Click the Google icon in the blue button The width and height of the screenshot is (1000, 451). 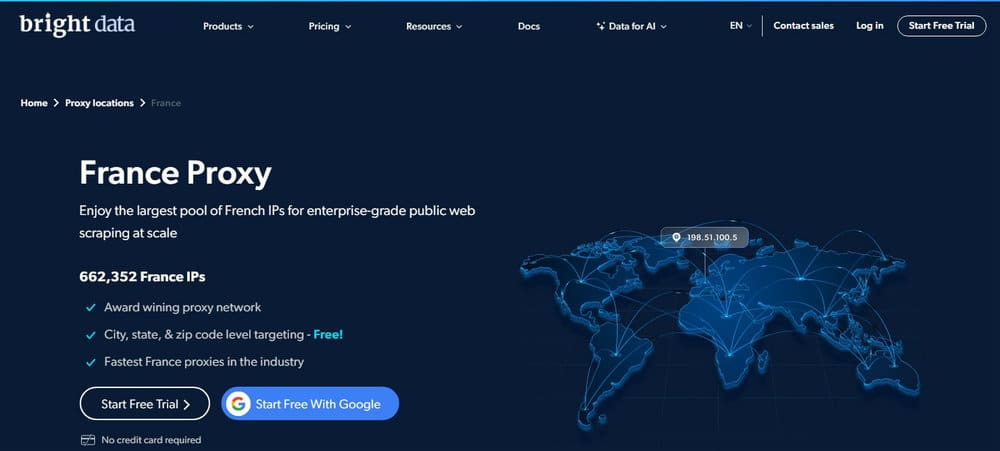[238, 404]
